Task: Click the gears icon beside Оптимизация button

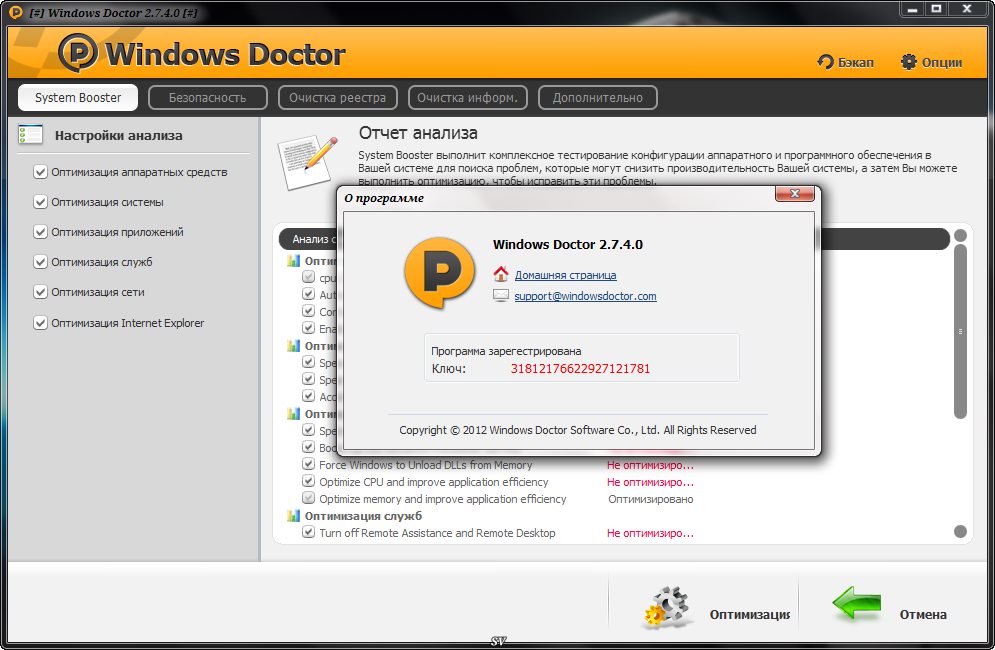Action: click(665, 607)
